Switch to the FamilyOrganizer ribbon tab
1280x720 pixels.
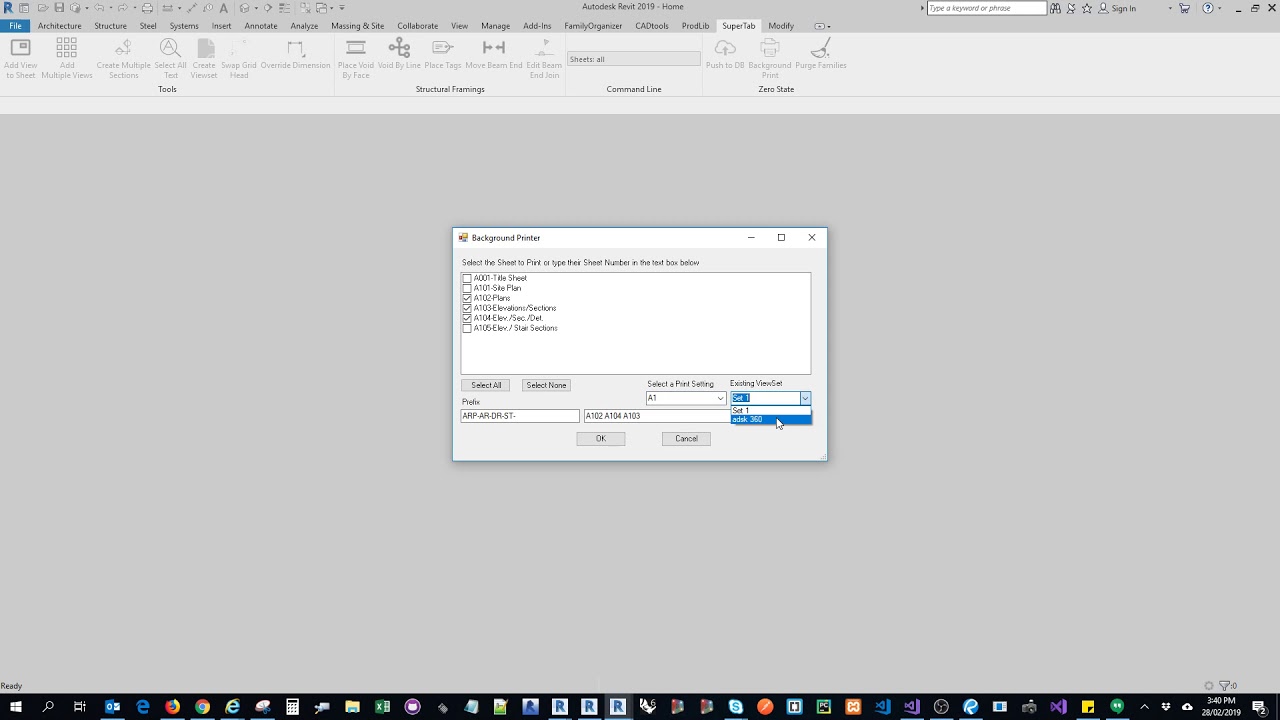pos(593,26)
